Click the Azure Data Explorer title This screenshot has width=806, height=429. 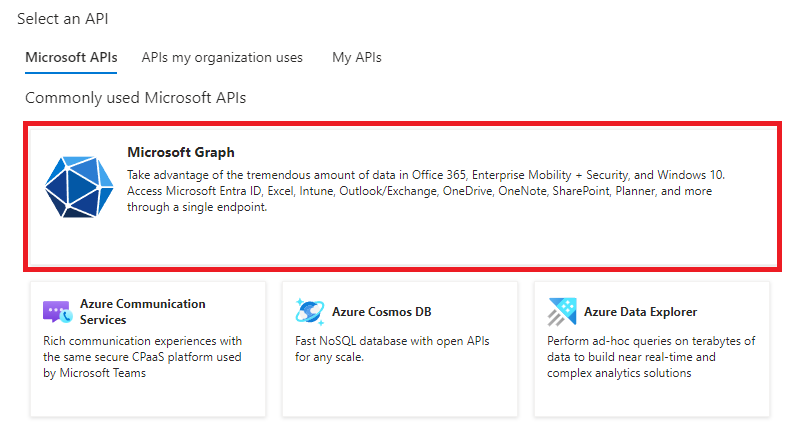(640, 312)
